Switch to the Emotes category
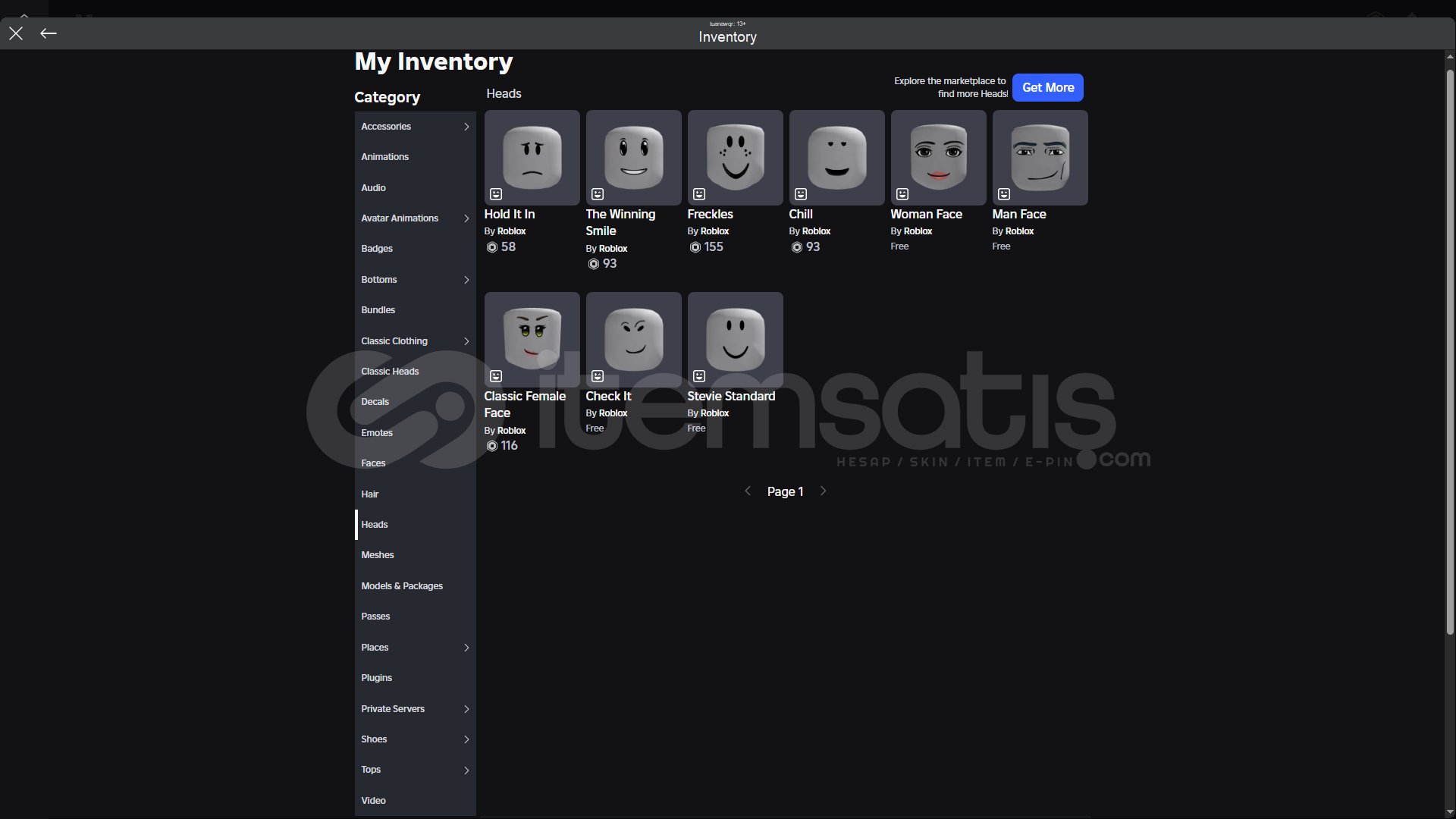Viewport: 1456px width, 819px height. [416, 433]
